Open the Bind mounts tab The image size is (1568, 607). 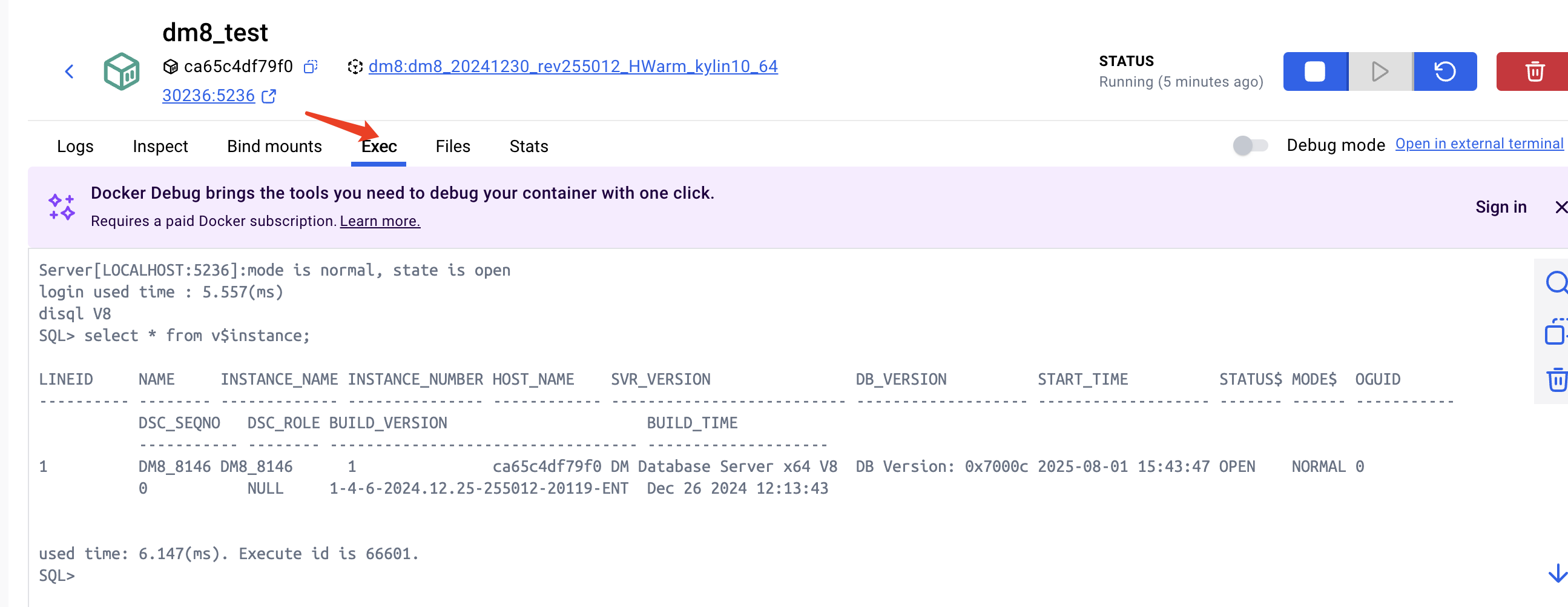coord(274,147)
